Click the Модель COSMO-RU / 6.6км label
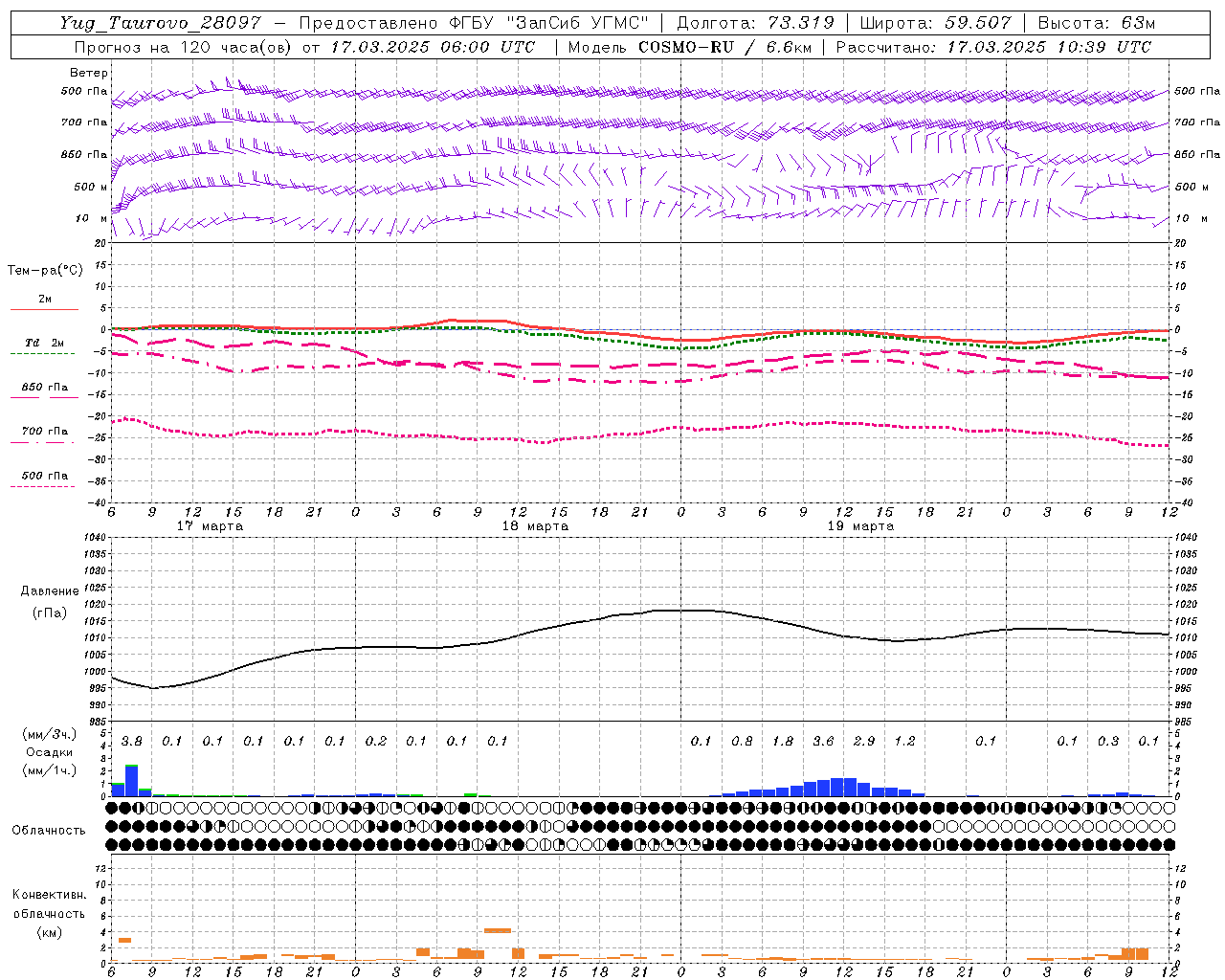Image resolution: width=1225 pixels, height=980 pixels. coord(688,47)
